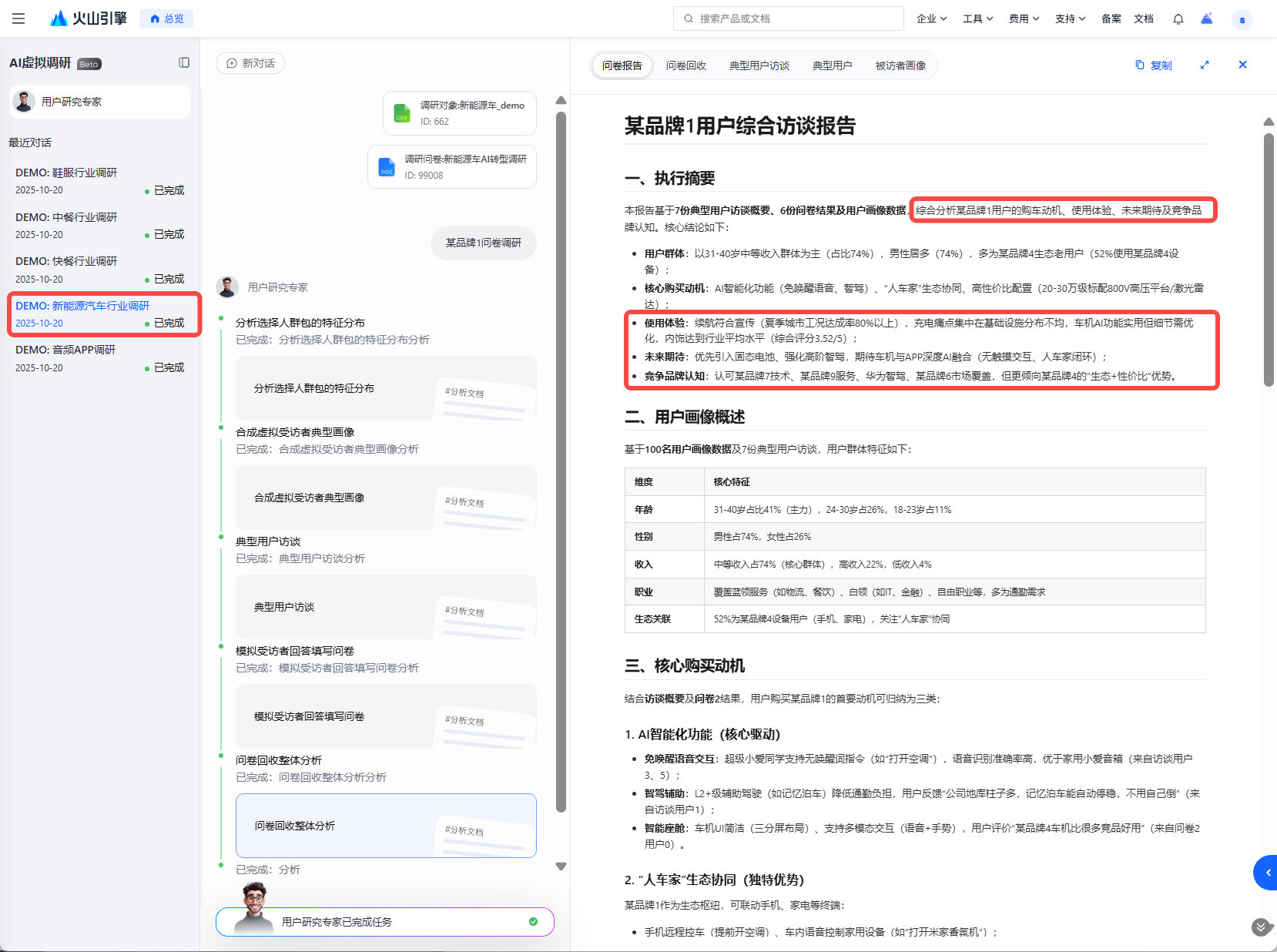The width and height of the screenshot is (1277, 952).
Task: Open the DEMO: 快餐行业调研 conversation
Action: (x=100, y=270)
